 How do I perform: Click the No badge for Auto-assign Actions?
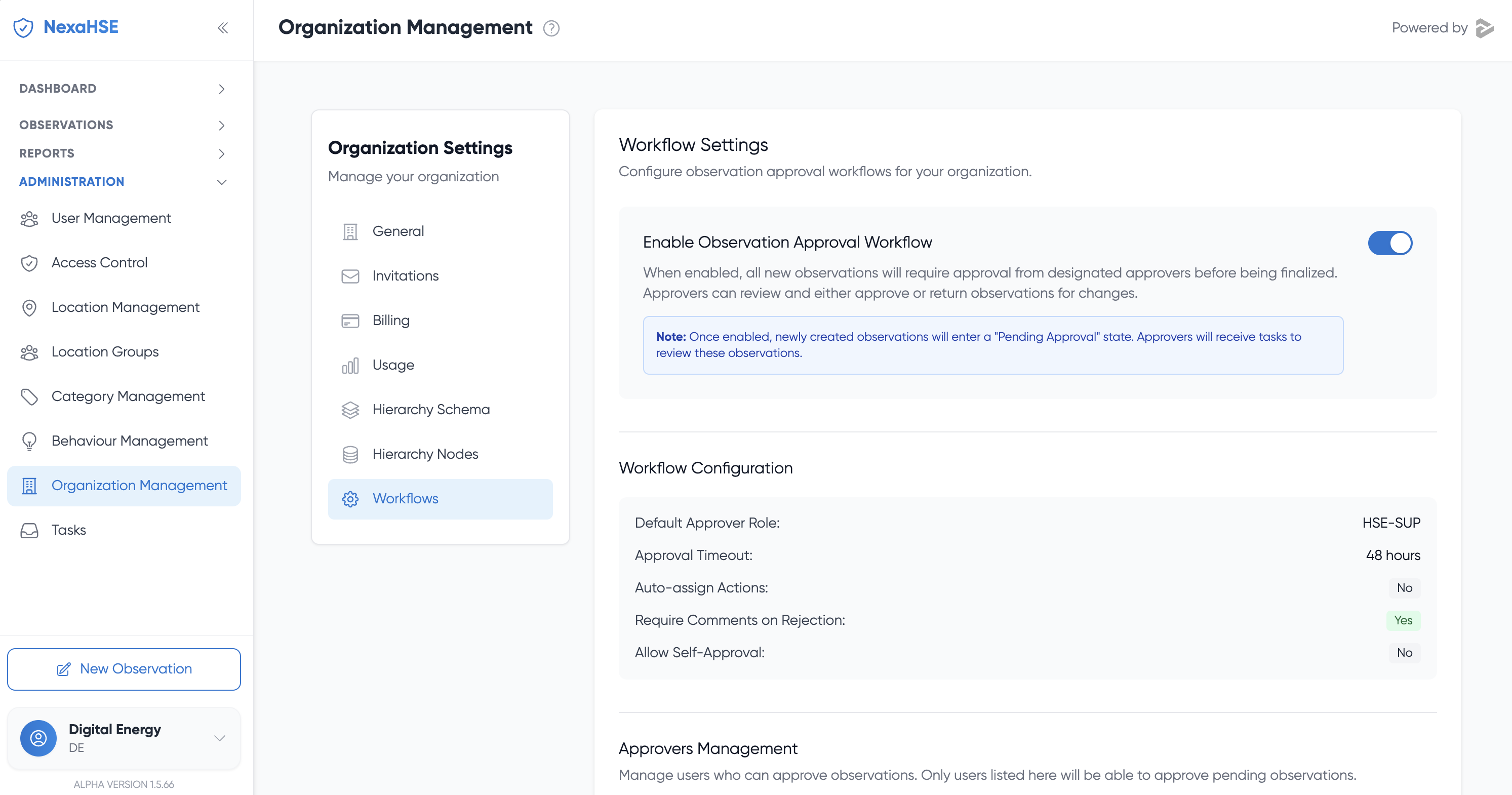(1404, 588)
